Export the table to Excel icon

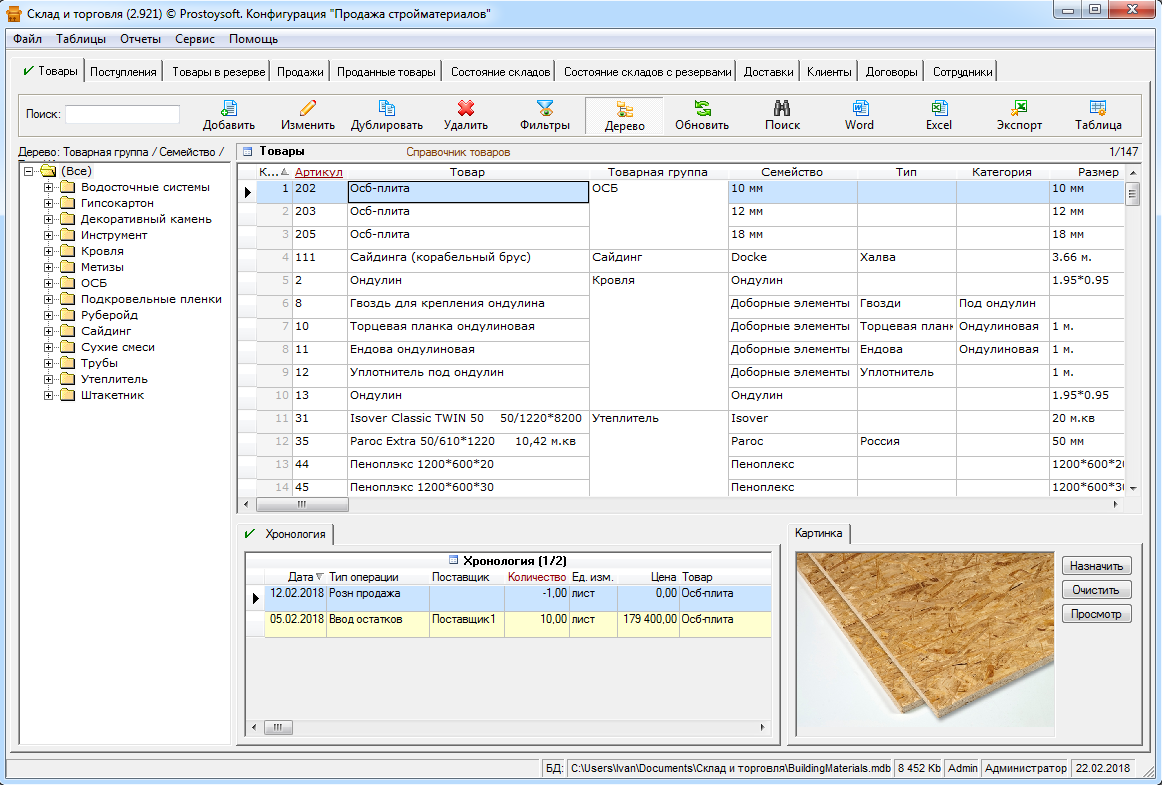click(939, 115)
